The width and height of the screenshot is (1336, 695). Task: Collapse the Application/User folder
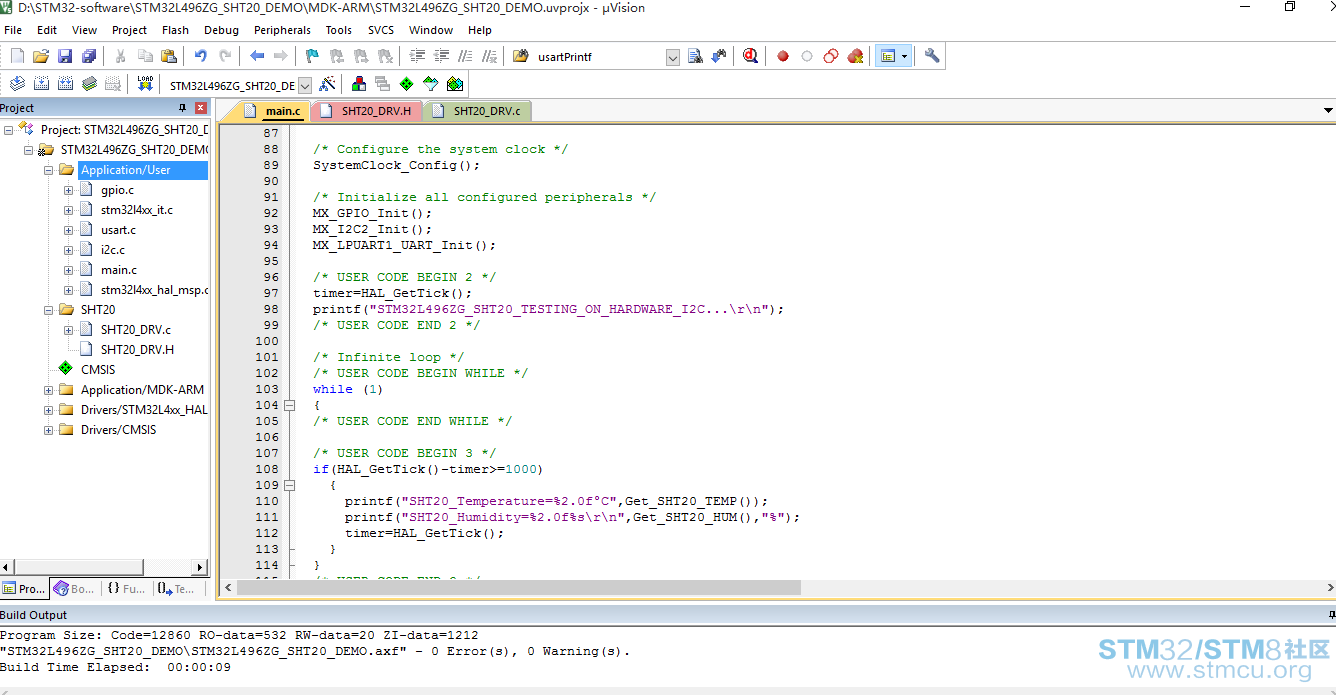click(48, 170)
